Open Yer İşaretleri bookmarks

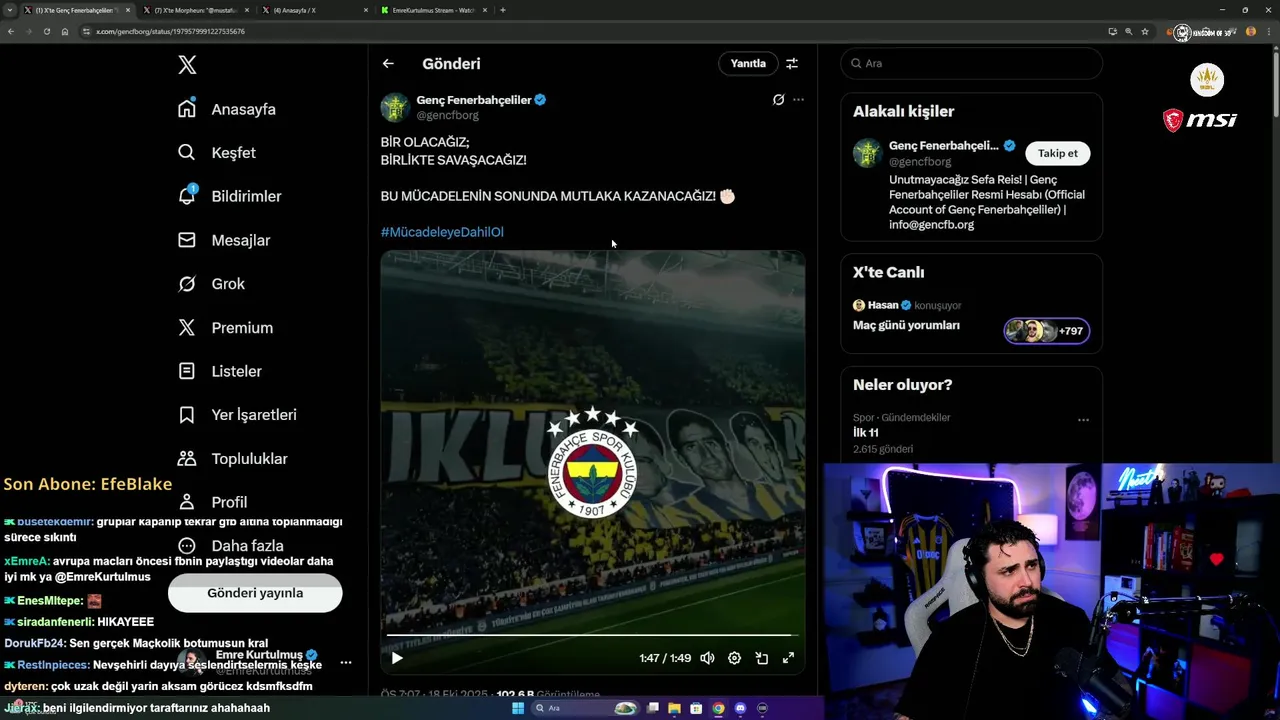(237, 415)
